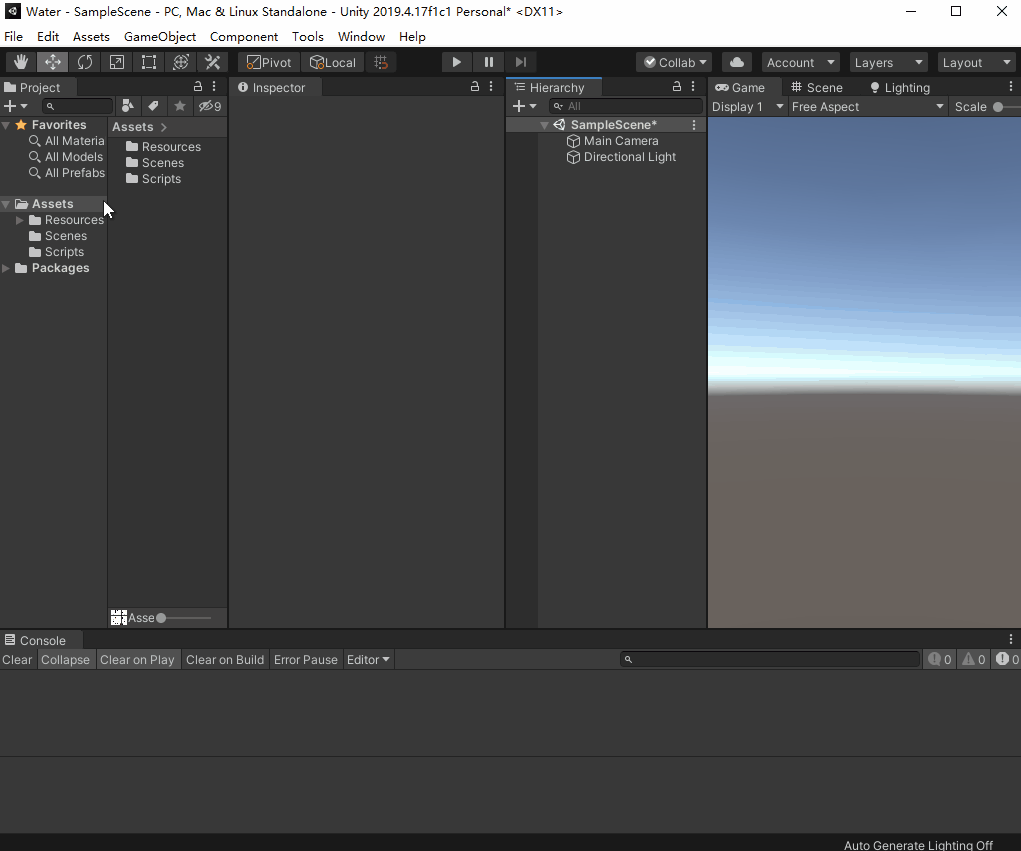Image resolution: width=1021 pixels, height=851 pixels.
Task: Open the GameObject menu
Action: pos(160,36)
